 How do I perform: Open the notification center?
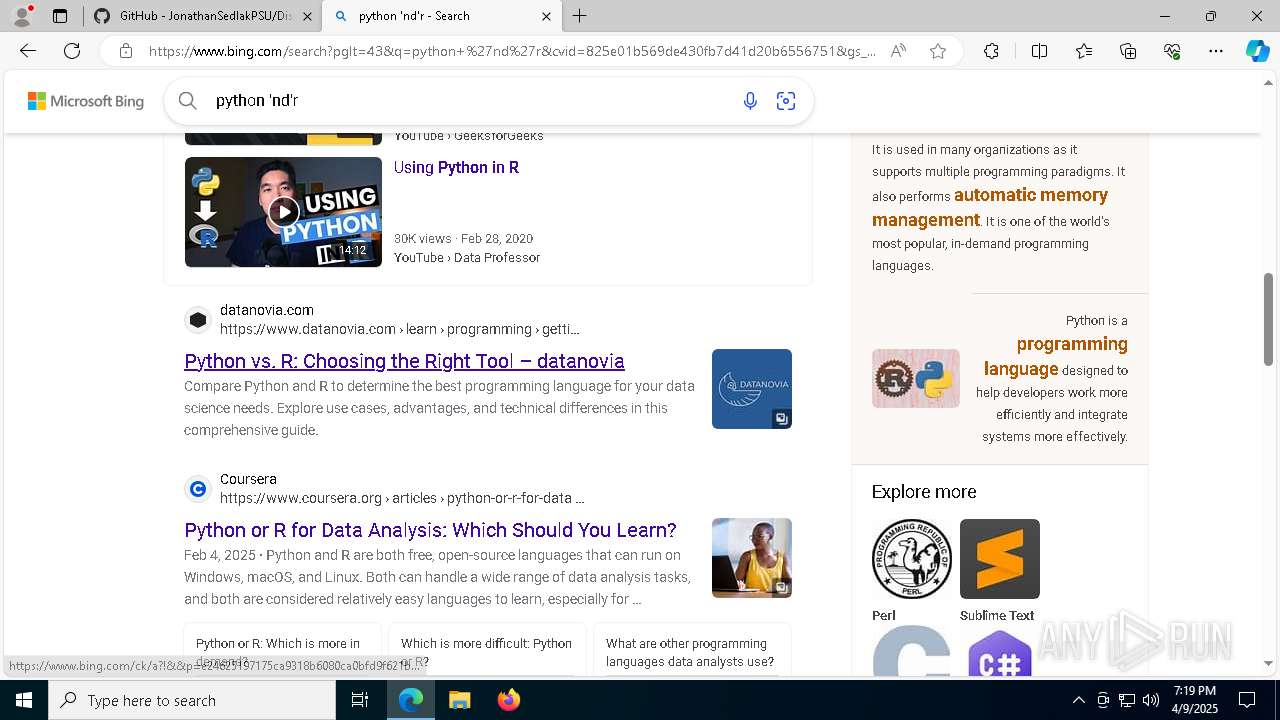pyautogui.click(x=1247, y=700)
